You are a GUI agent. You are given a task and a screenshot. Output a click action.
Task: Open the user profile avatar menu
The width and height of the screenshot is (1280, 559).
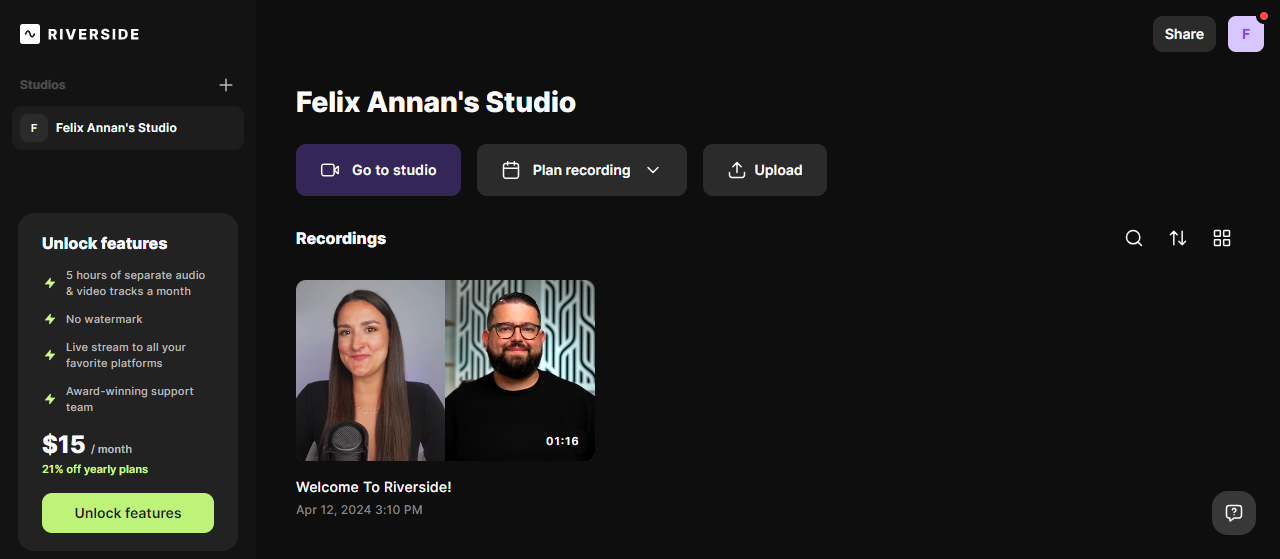click(x=1246, y=34)
